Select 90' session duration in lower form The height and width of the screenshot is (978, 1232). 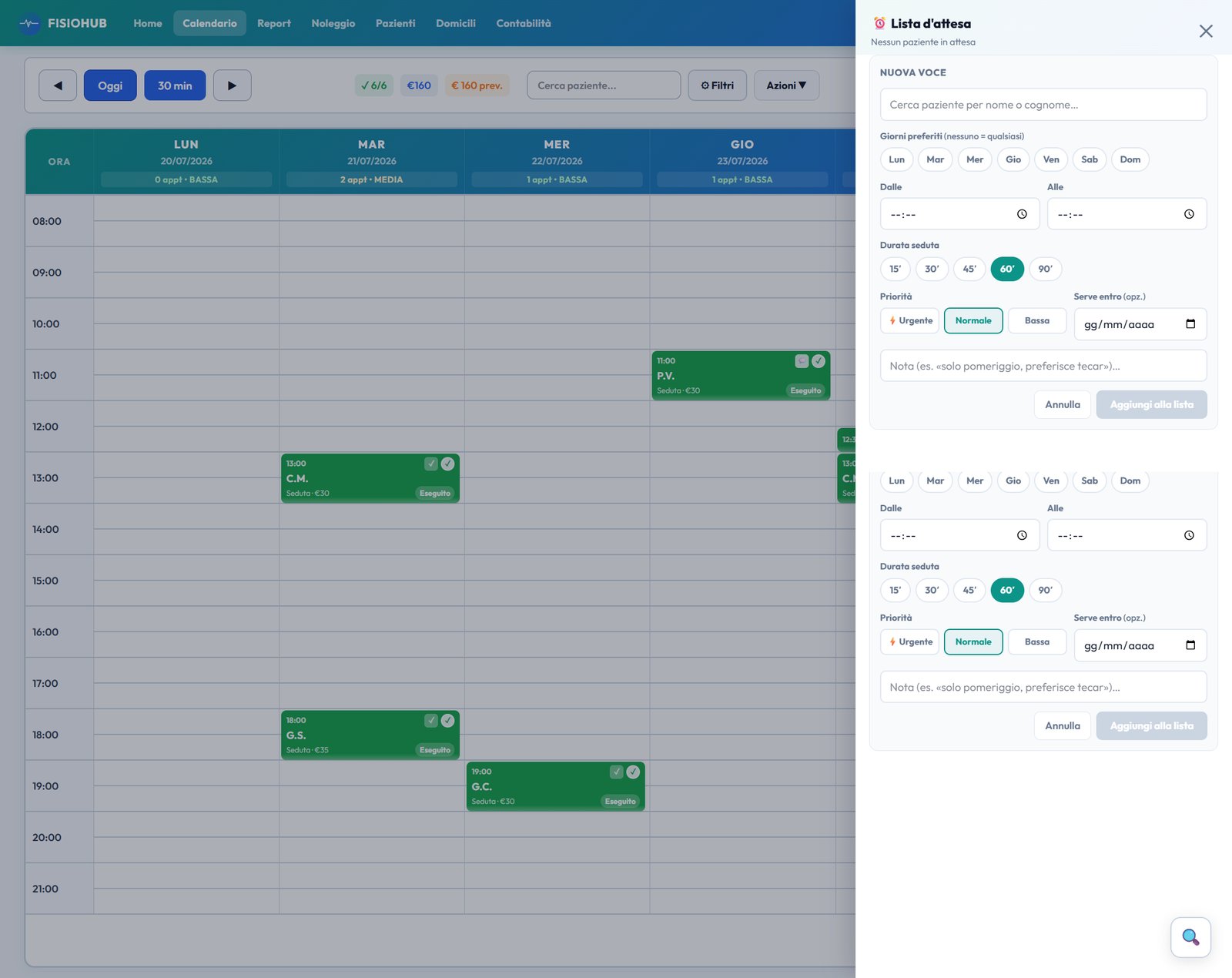1046,590
